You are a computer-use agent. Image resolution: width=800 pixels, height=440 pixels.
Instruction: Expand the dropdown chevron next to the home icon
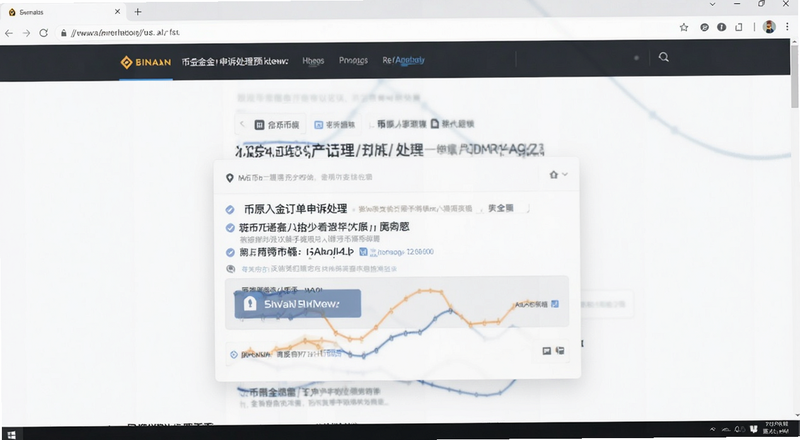565,175
